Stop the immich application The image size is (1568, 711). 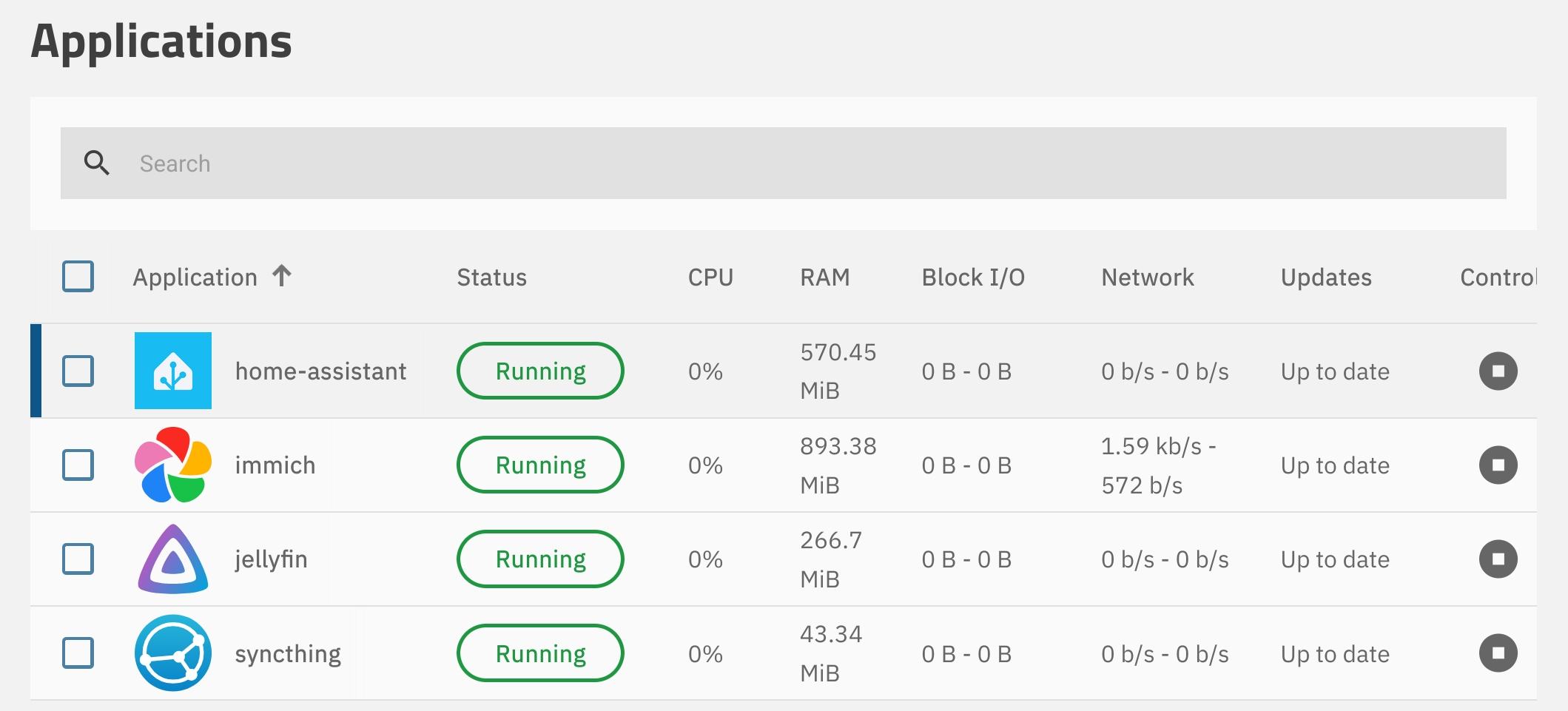pos(1498,465)
